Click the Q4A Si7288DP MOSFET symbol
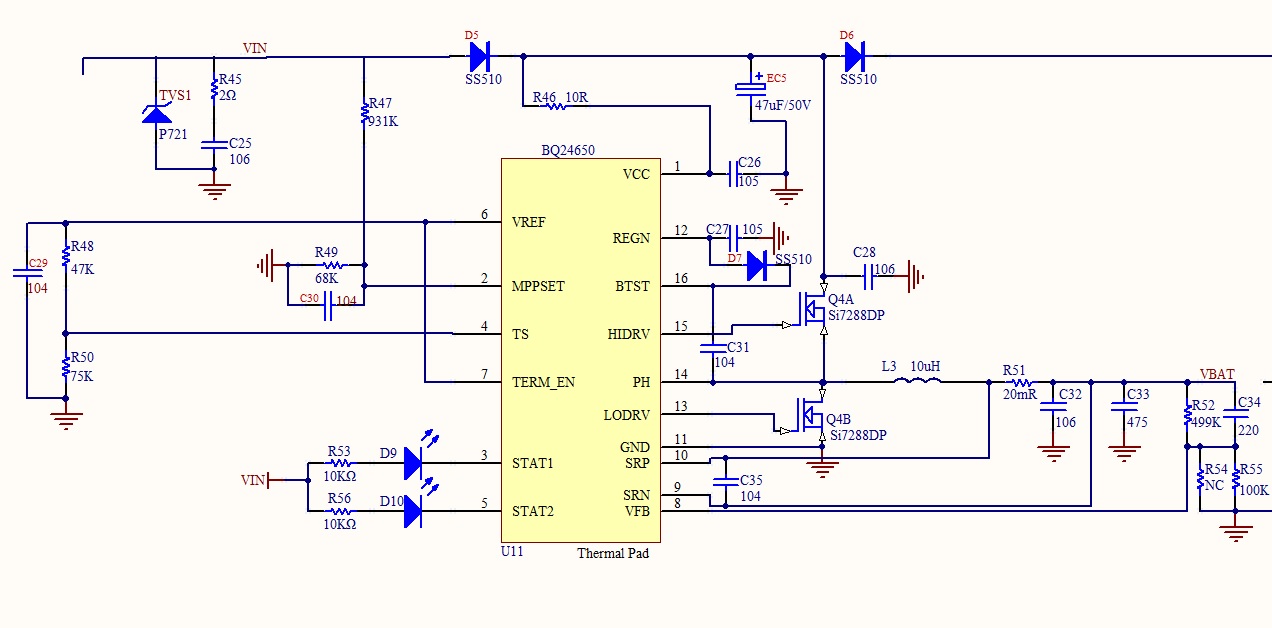The height and width of the screenshot is (628, 1272). 811,310
